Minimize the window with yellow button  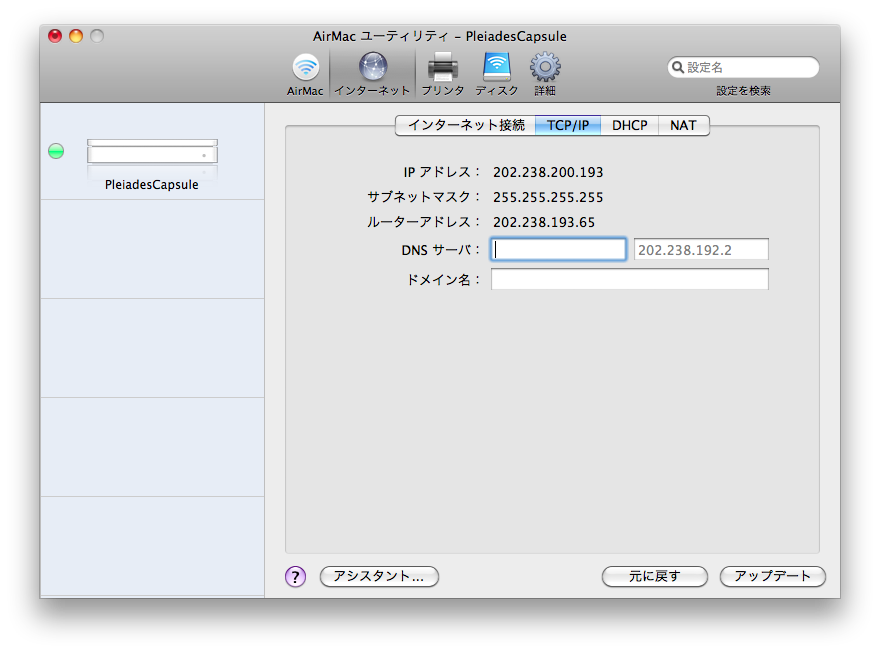click(x=76, y=36)
